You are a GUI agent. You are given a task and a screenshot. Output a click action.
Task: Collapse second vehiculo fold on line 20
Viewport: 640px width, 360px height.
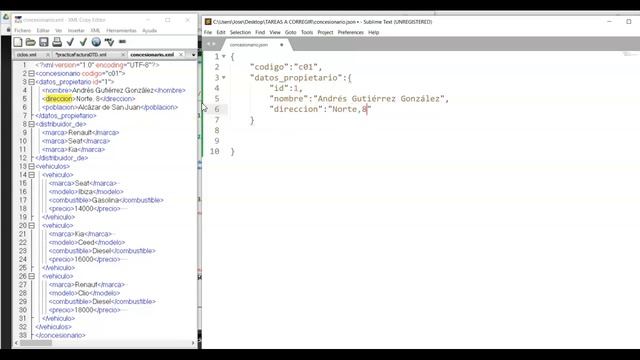31,226
